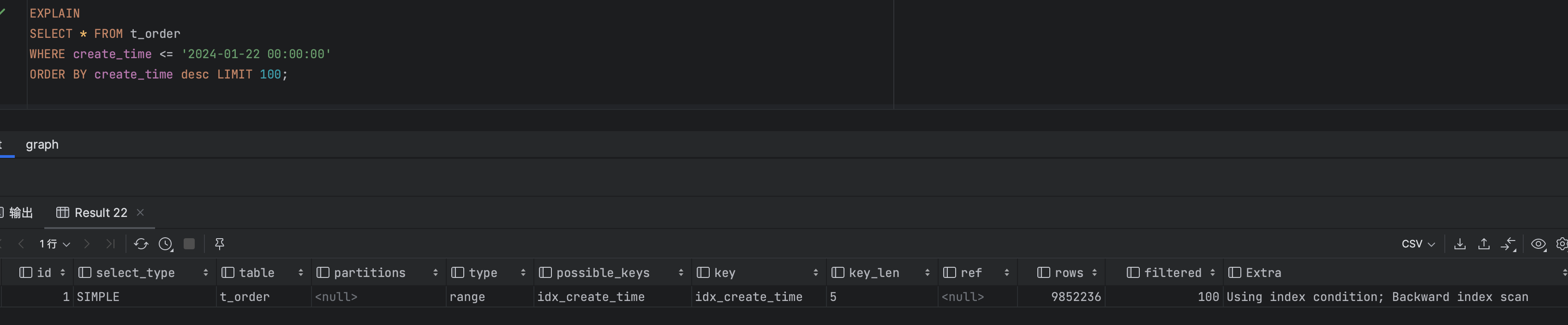This screenshot has height=325, width=1568.
Task: Go to the next result page
Action: (x=87, y=244)
